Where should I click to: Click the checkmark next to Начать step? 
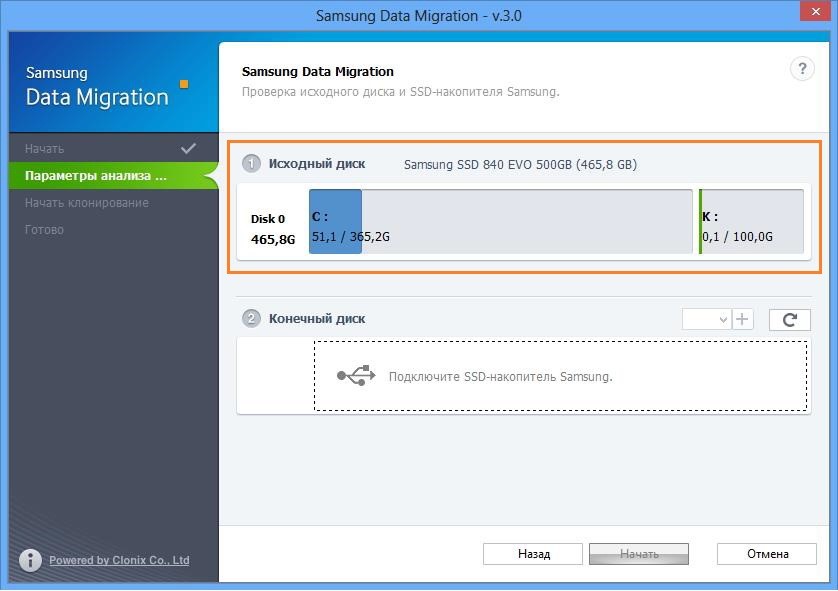[188, 148]
